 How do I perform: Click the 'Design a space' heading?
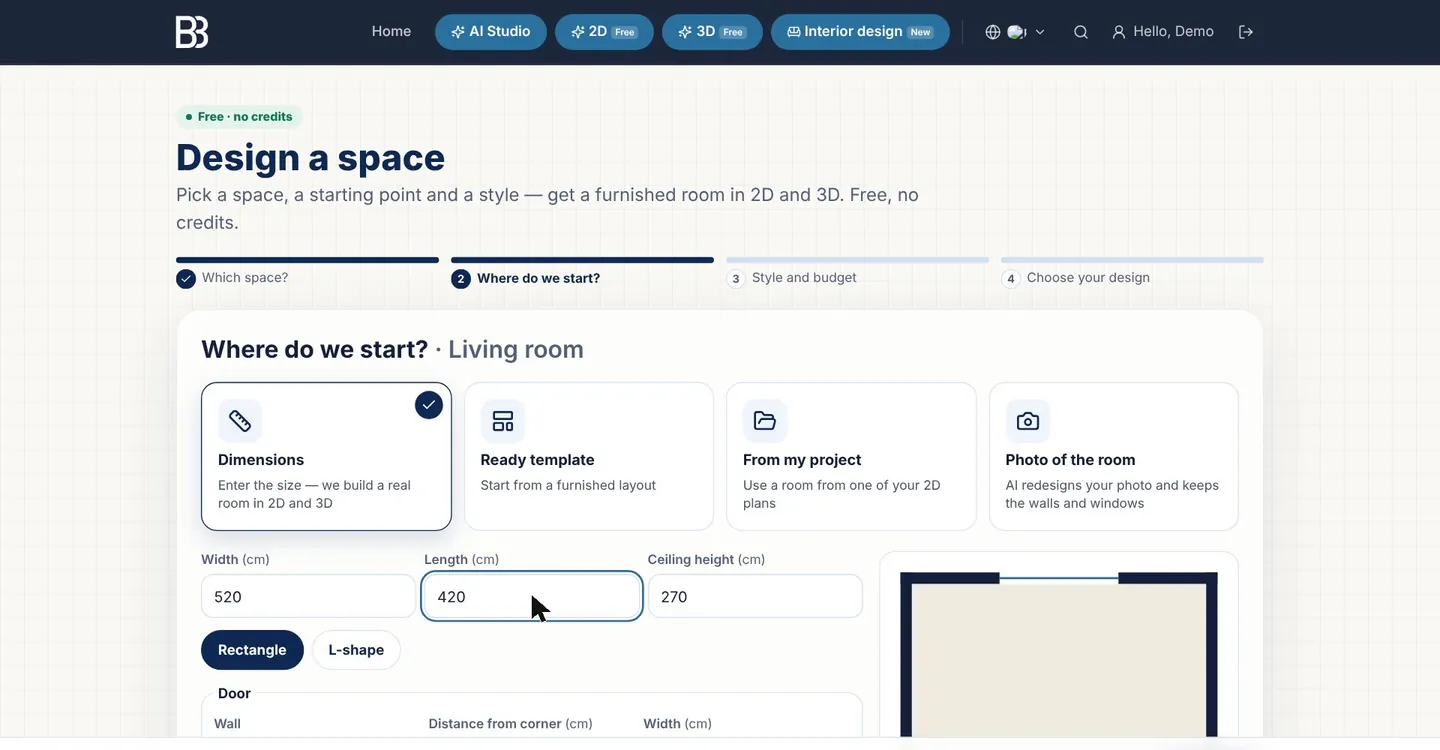(311, 158)
